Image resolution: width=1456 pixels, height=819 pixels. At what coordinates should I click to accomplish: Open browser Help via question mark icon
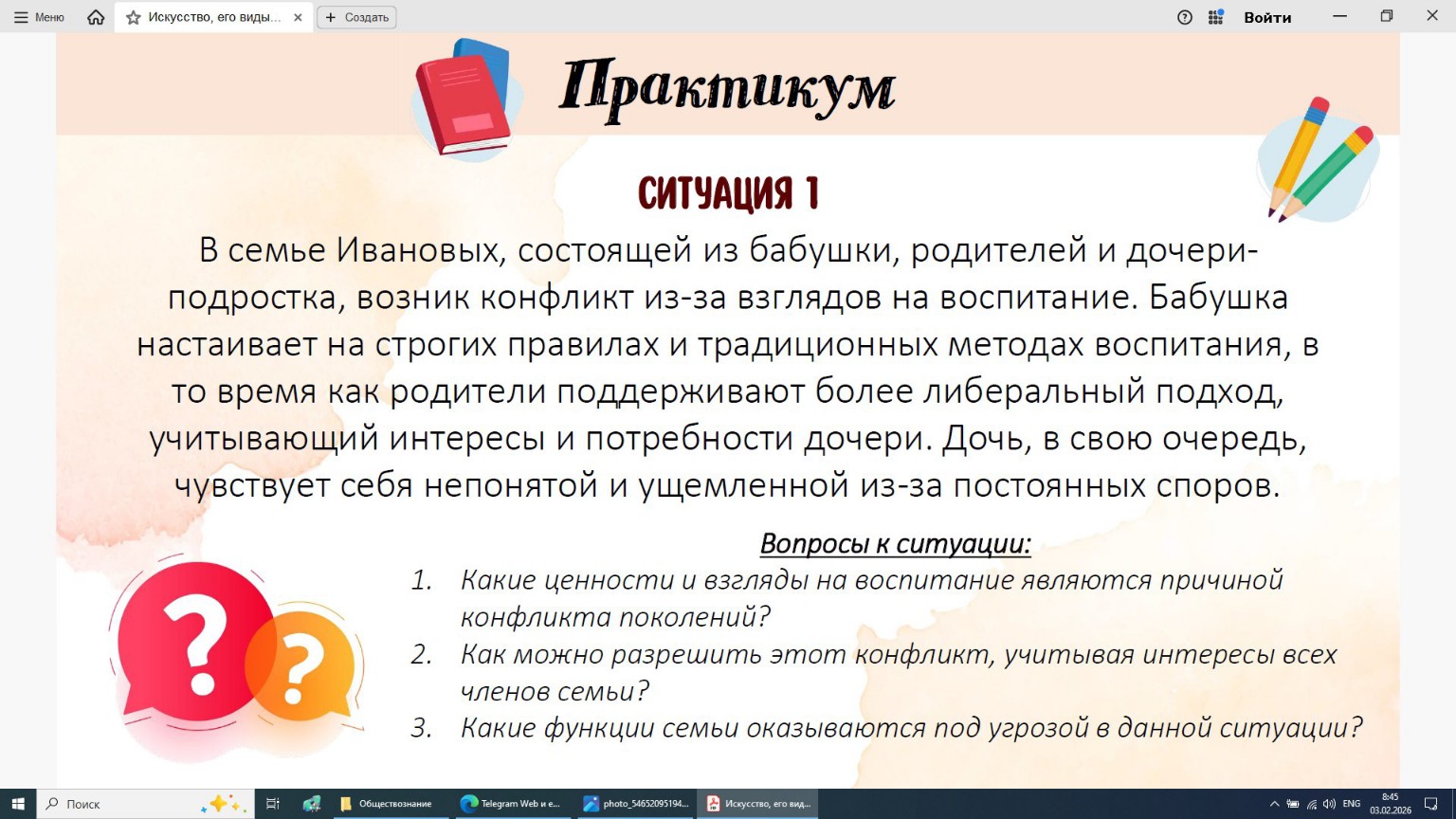point(1184,16)
